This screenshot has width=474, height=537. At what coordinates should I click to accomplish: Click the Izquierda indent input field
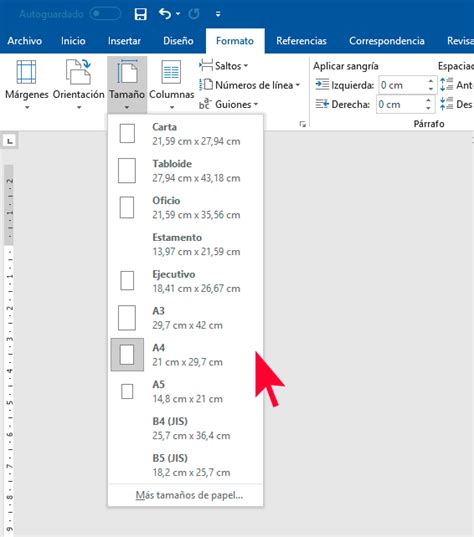(x=402, y=85)
